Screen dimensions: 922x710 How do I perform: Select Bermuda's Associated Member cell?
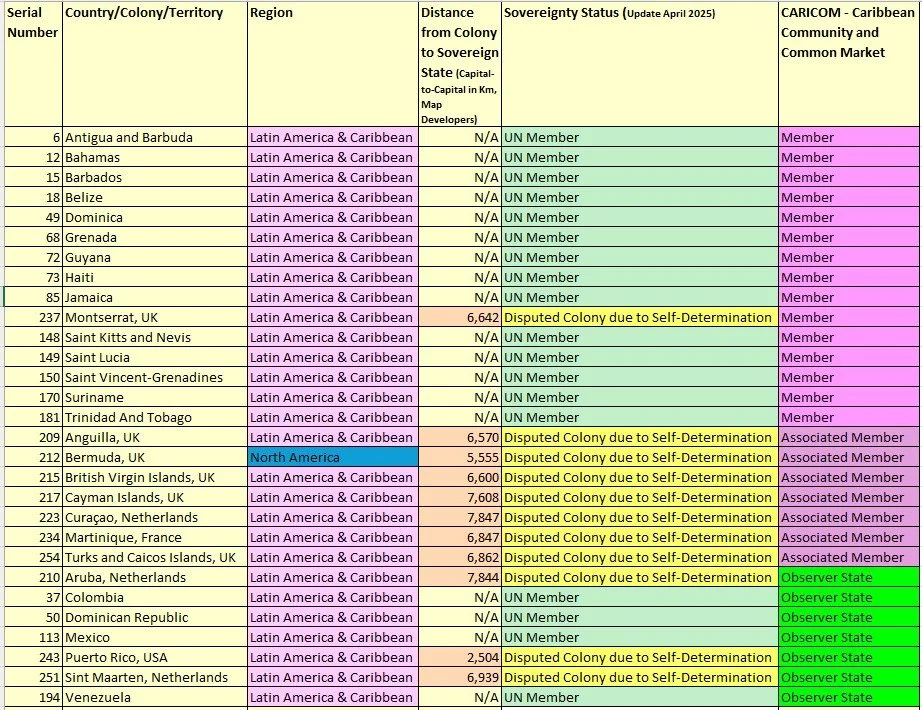(x=849, y=457)
